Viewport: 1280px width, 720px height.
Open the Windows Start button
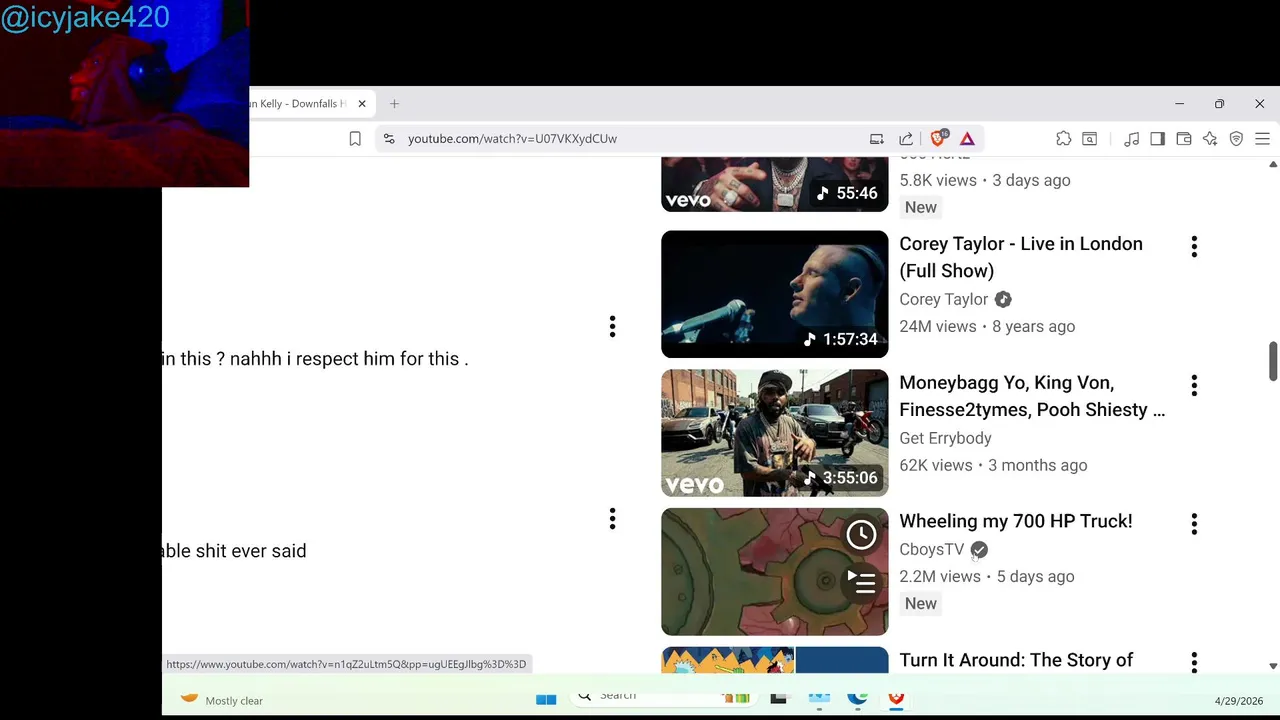546,699
